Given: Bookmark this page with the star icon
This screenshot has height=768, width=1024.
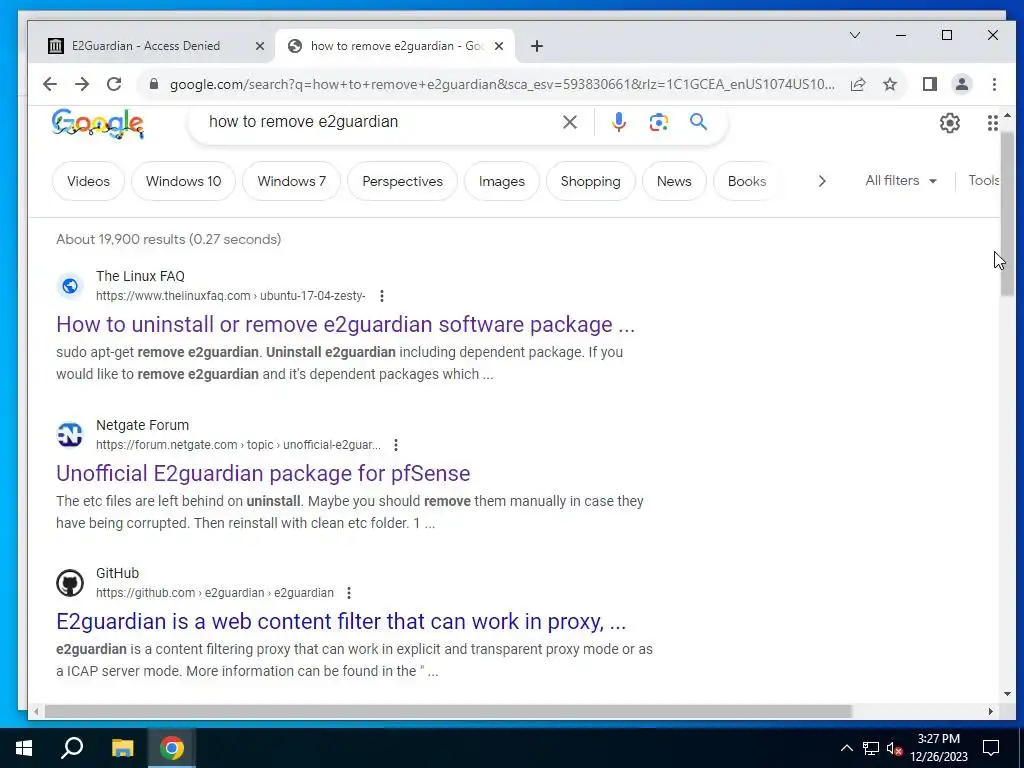Looking at the screenshot, I should click(x=889, y=84).
